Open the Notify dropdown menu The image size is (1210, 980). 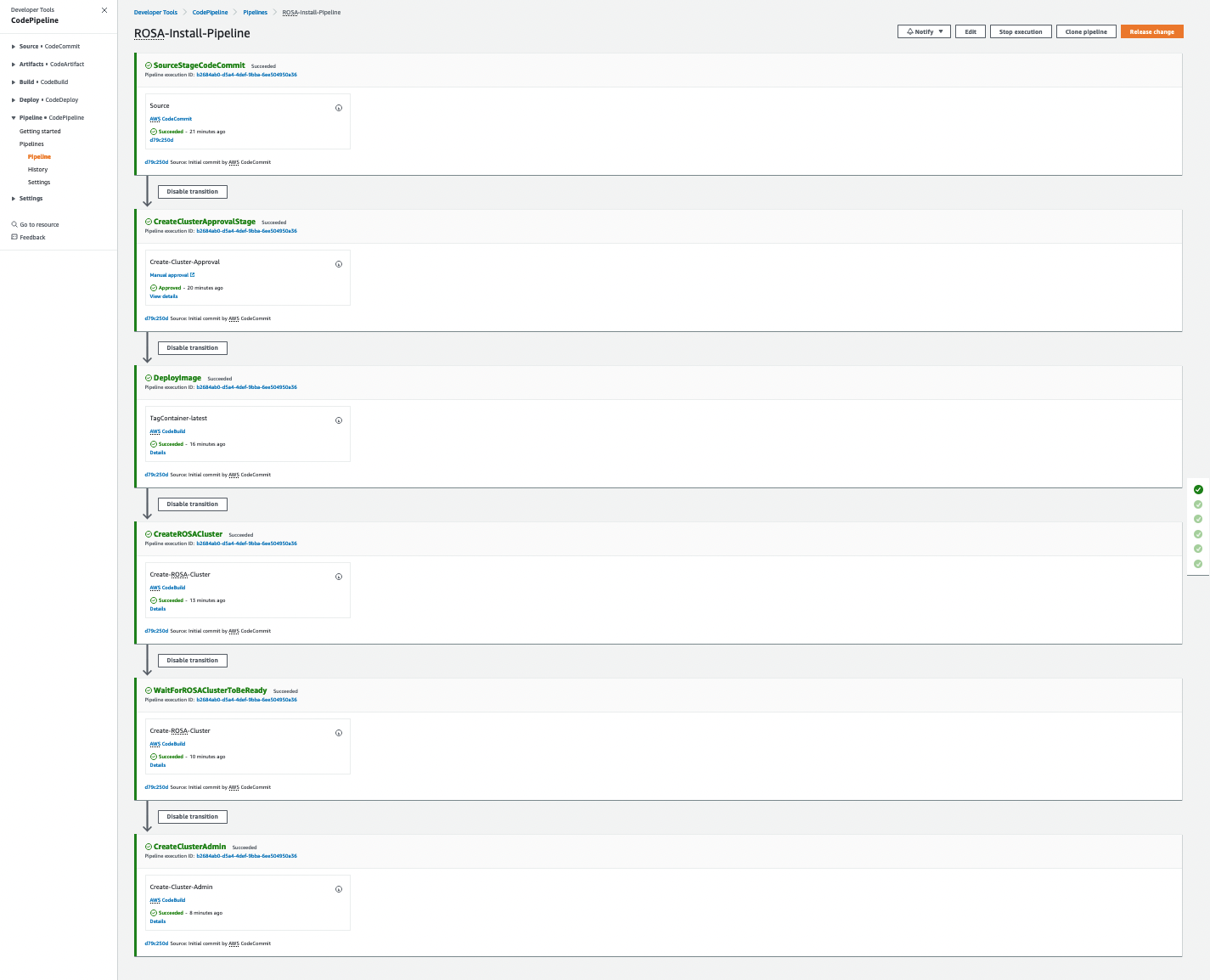pos(924,31)
